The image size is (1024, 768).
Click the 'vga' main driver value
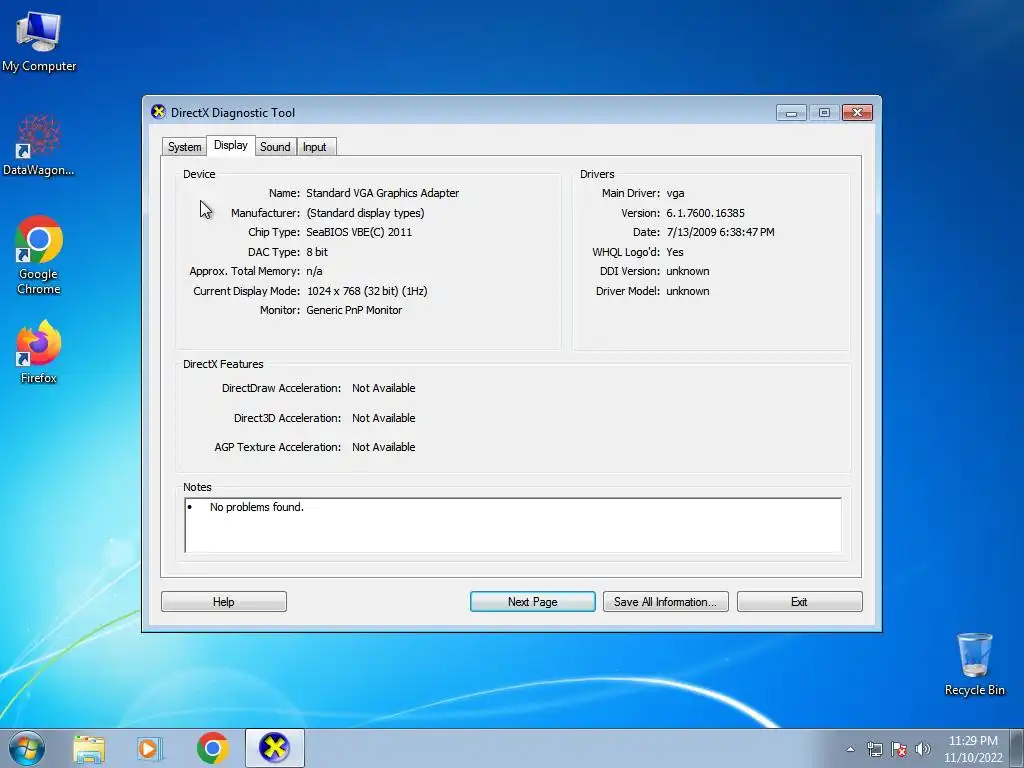click(675, 193)
